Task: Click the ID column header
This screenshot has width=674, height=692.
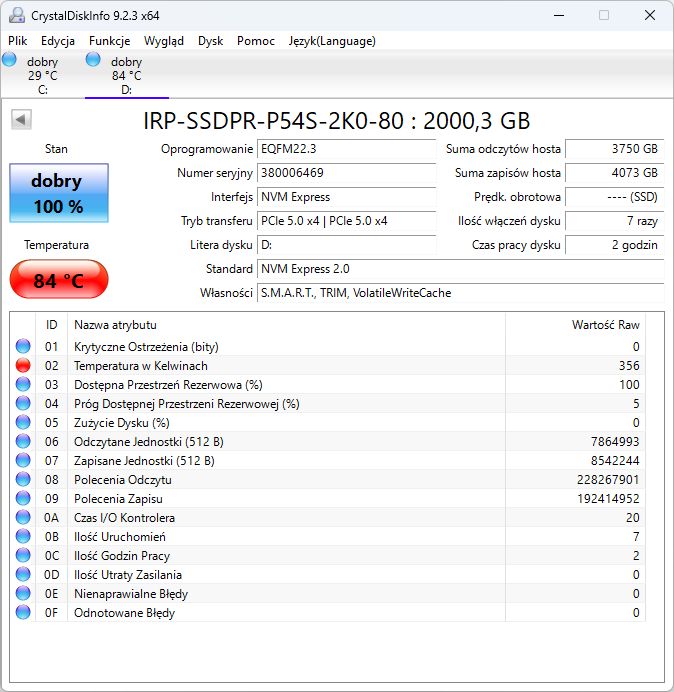Action: (x=52, y=325)
